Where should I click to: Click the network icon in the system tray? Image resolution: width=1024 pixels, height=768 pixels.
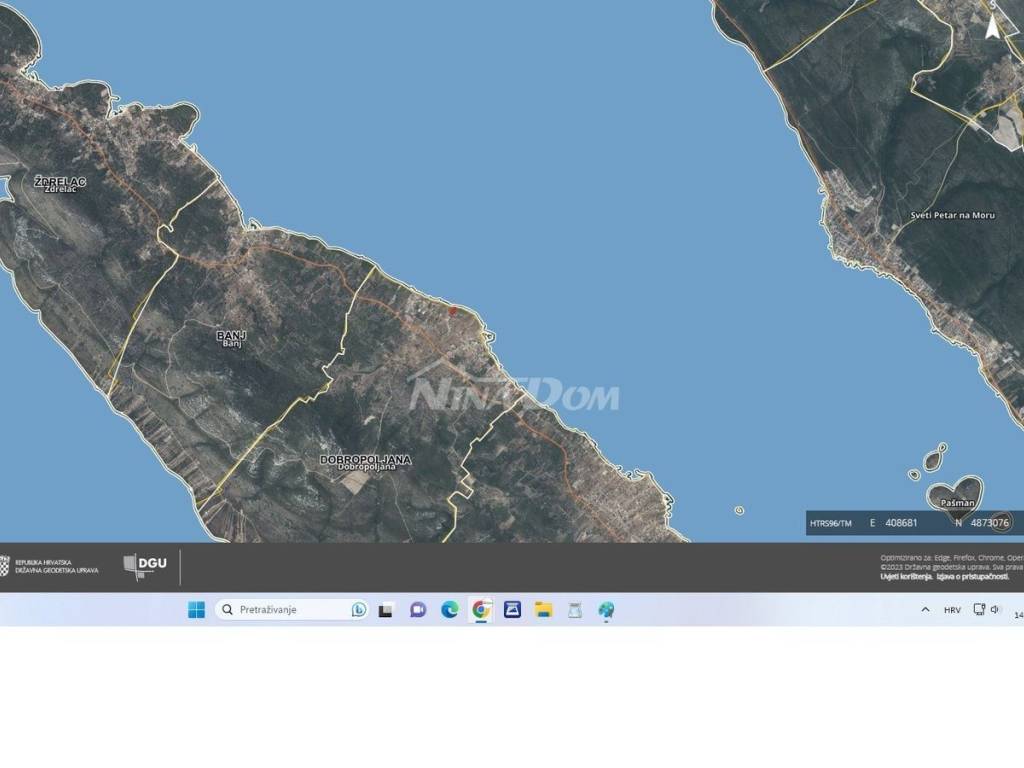978,609
